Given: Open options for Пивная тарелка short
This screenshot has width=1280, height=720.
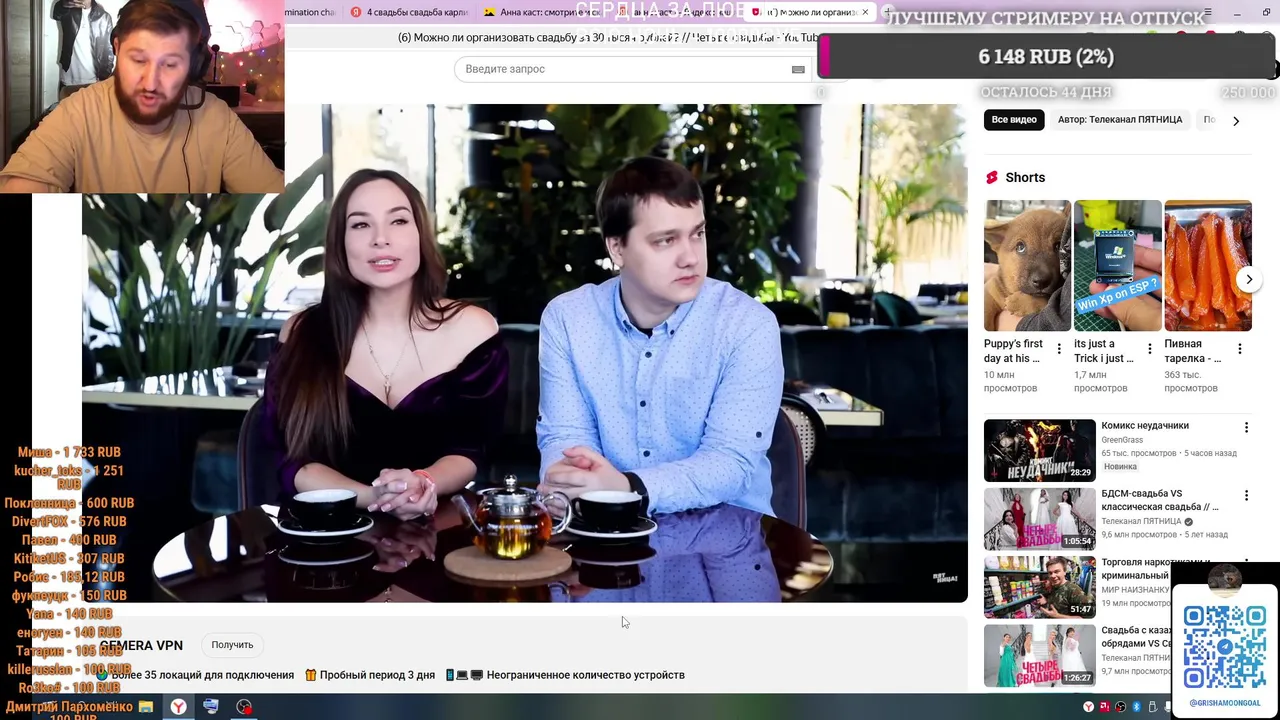Looking at the screenshot, I should tap(1239, 349).
